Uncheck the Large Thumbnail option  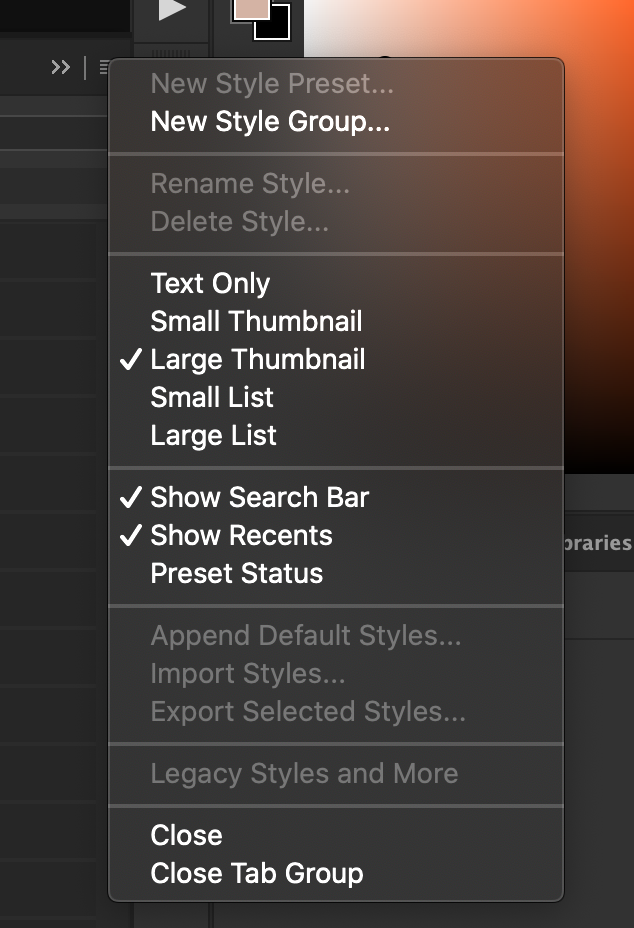pyautogui.click(x=258, y=359)
